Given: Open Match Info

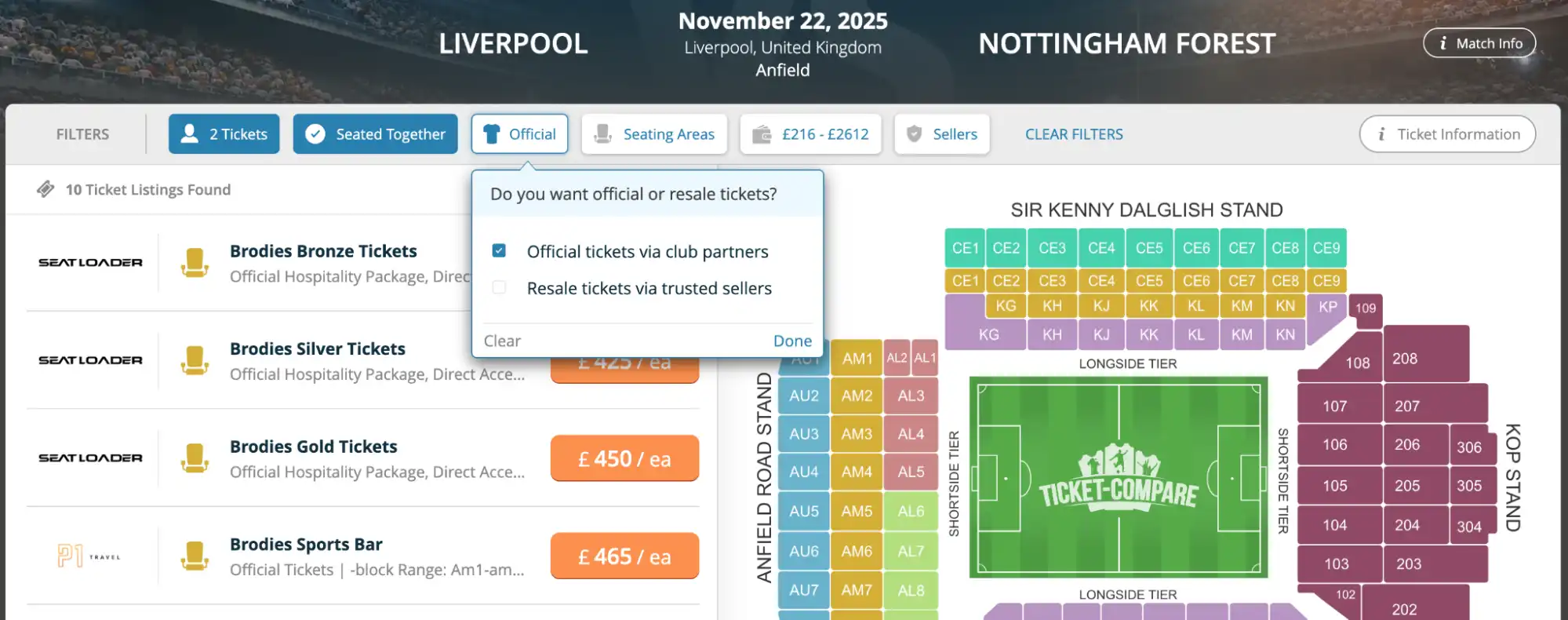Looking at the screenshot, I should tap(1479, 43).
